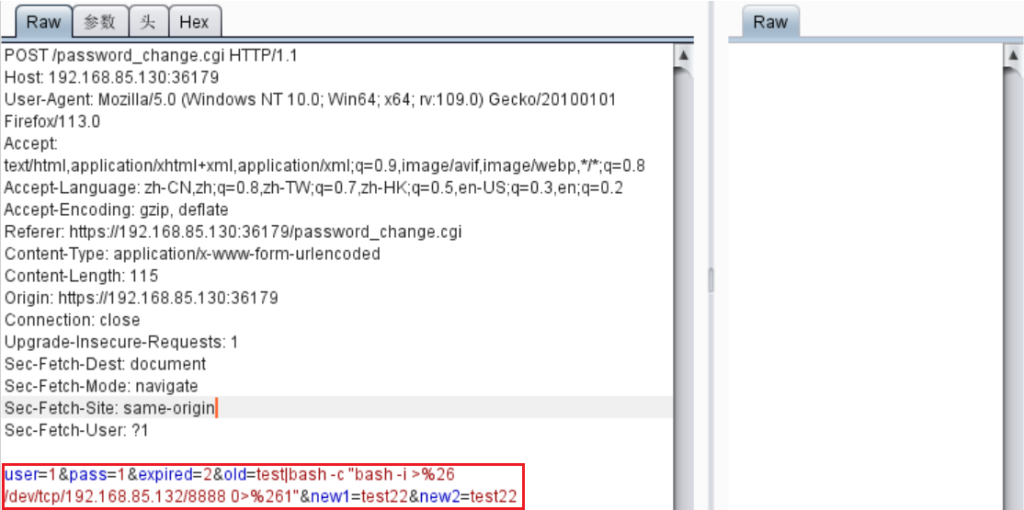The image size is (1024, 510).
Task: Click the 'Sec-Fetch-Site: same-origin' line
Action: click(x=109, y=408)
